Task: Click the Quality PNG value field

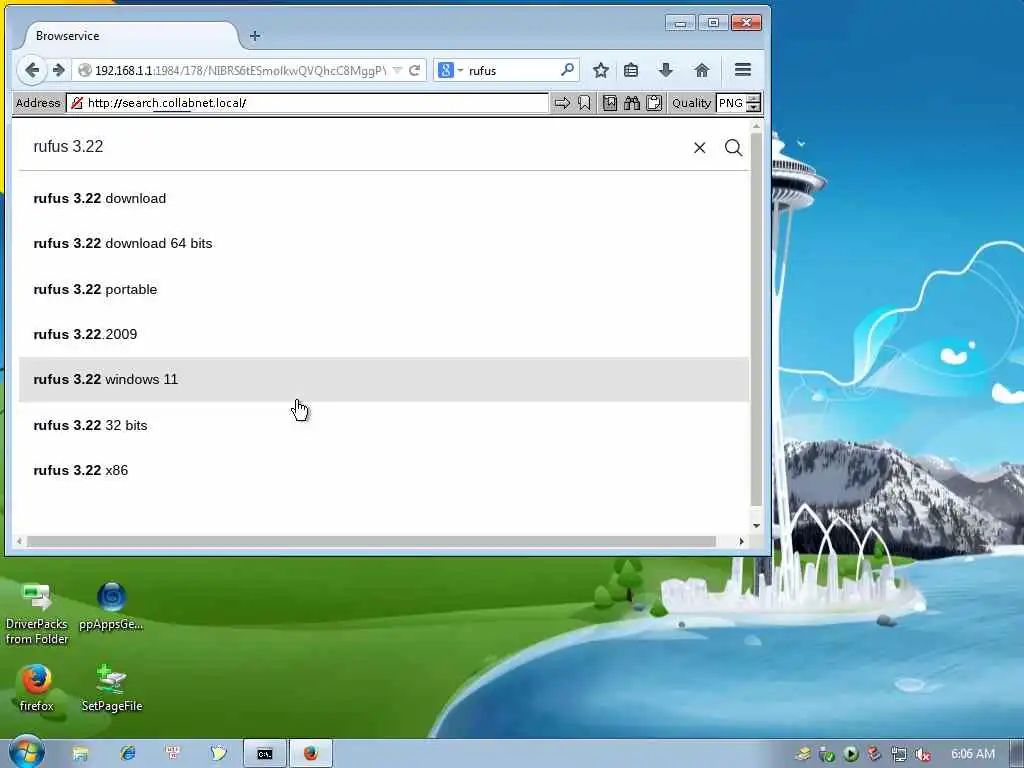Action: [x=731, y=103]
